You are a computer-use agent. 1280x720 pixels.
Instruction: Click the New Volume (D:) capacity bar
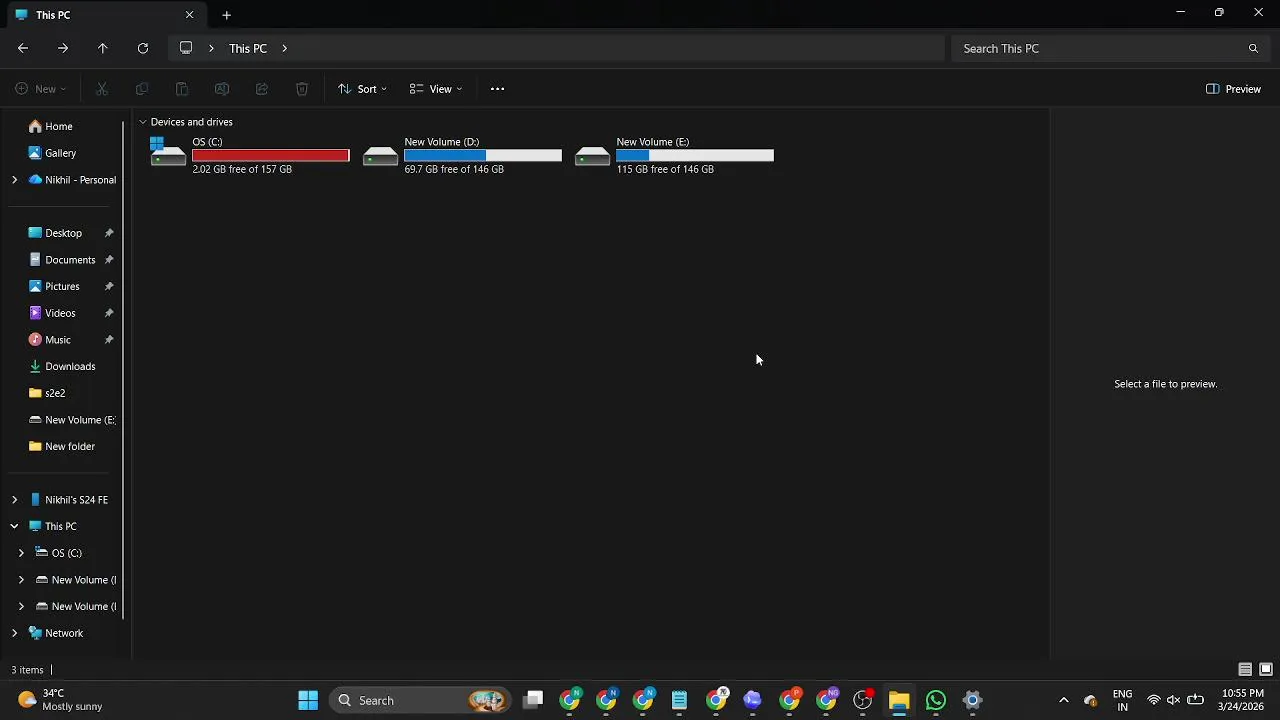coord(483,155)
